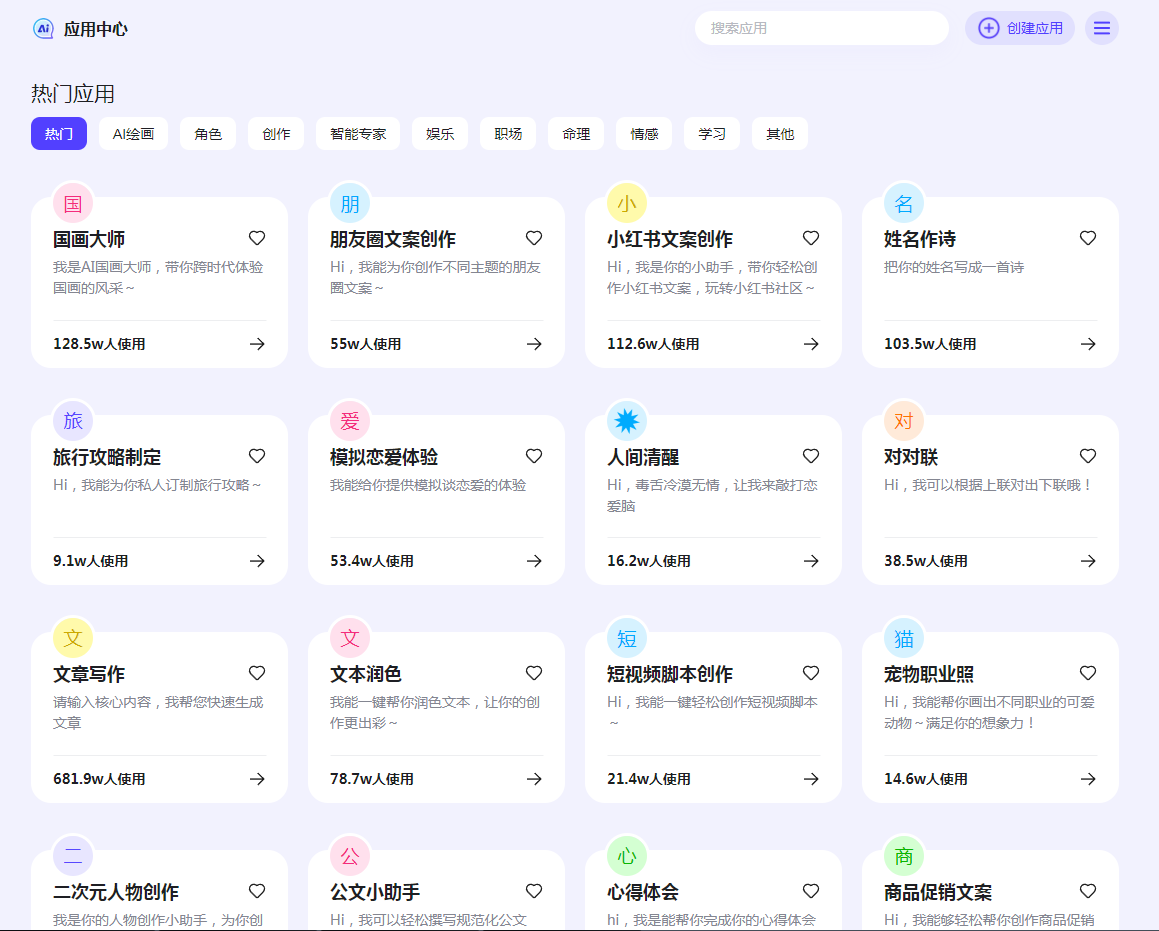Click the arrow on 姓名作诗 card
This screenshot has width=1159, height=931.
pyautogui.click(x=1088, y=344)
